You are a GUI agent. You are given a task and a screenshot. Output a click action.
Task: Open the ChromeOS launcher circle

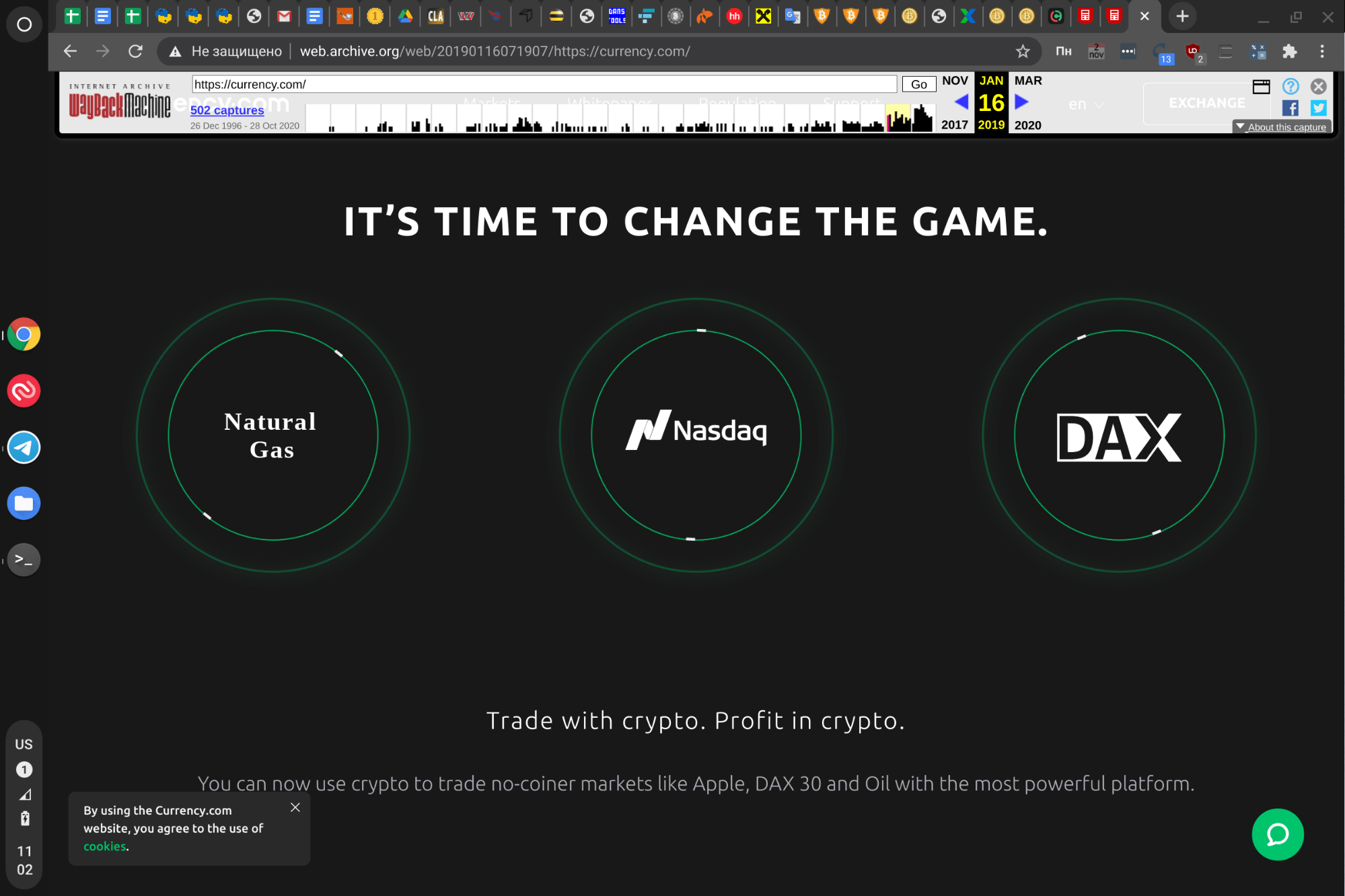point(24,24)
